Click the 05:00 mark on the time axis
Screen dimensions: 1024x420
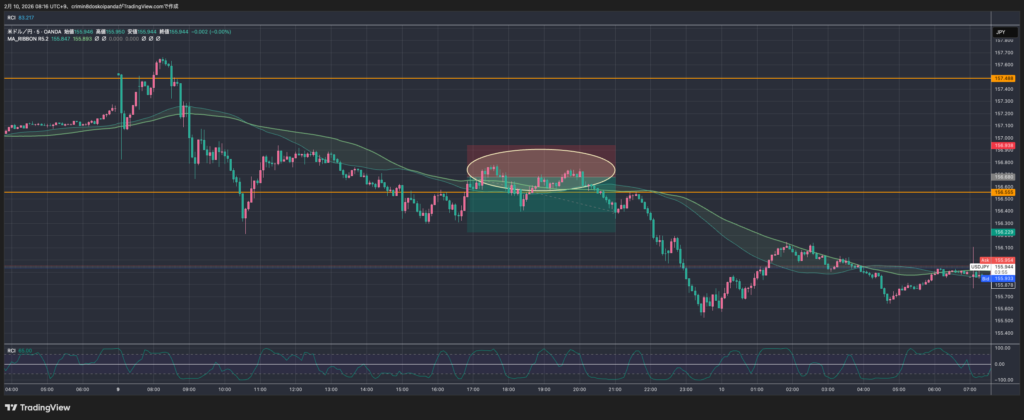click(45, 388)
